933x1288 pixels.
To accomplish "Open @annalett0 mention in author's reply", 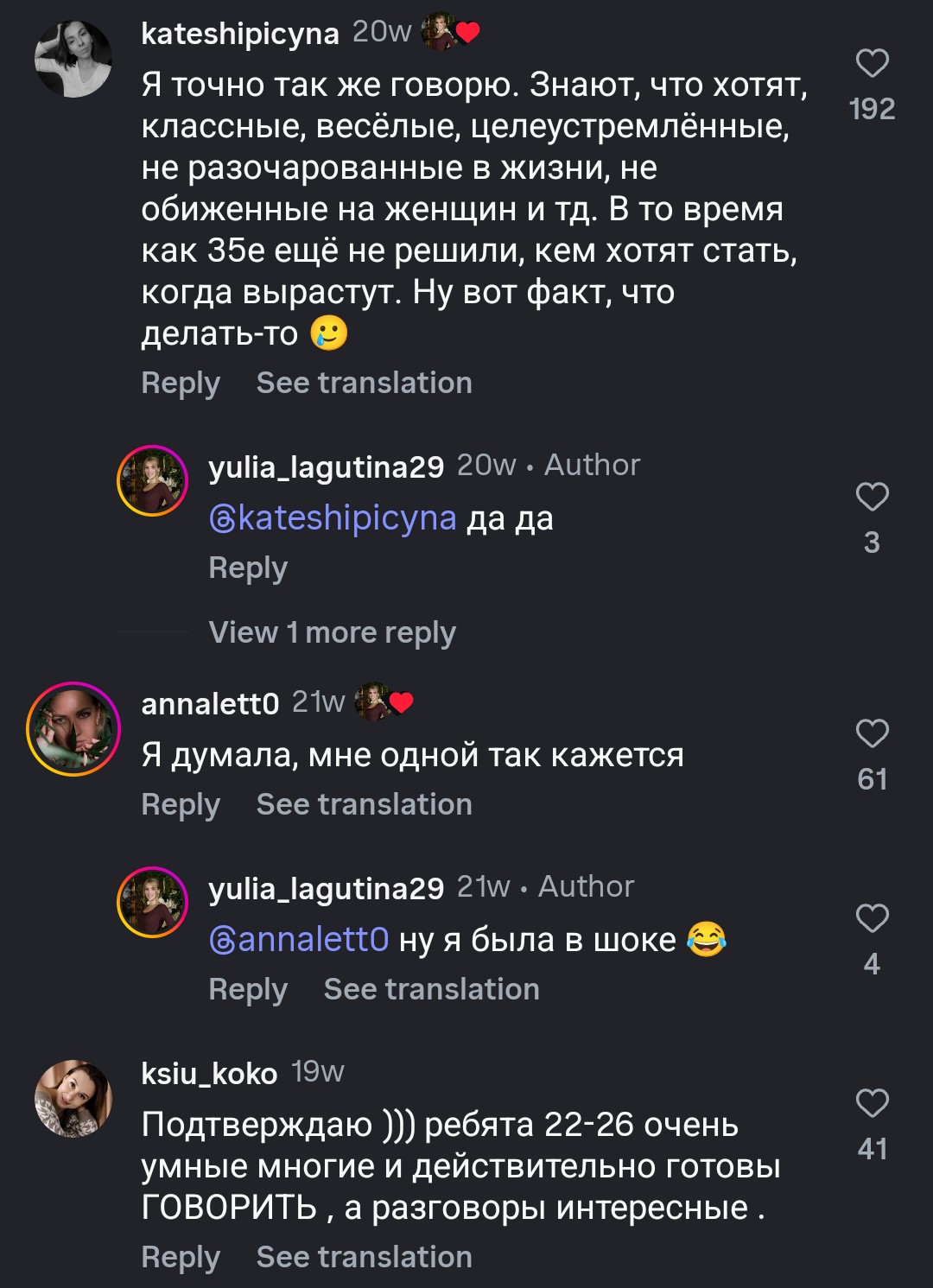I will [x=299, y=940].
